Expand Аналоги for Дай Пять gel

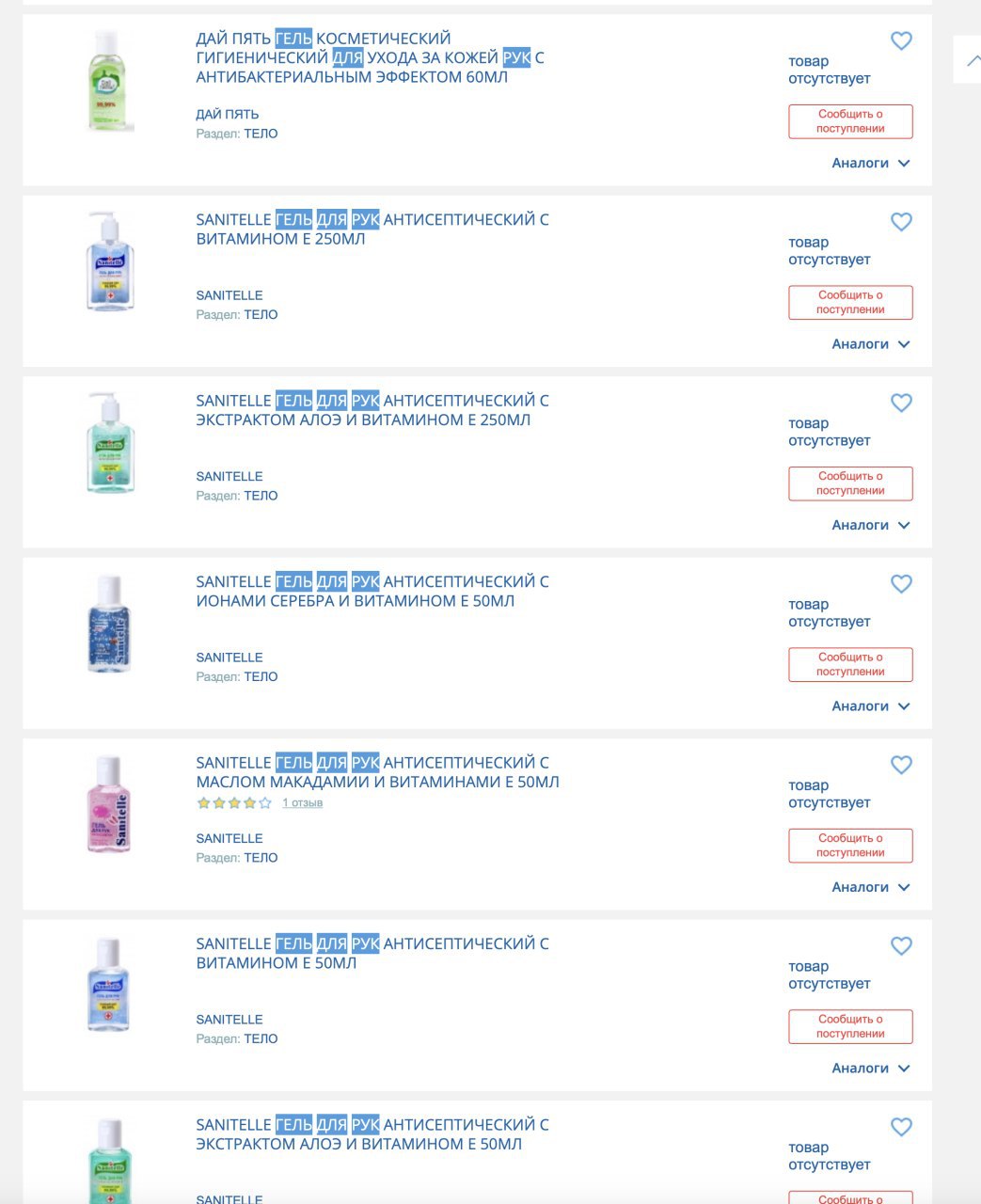(870, 164)
